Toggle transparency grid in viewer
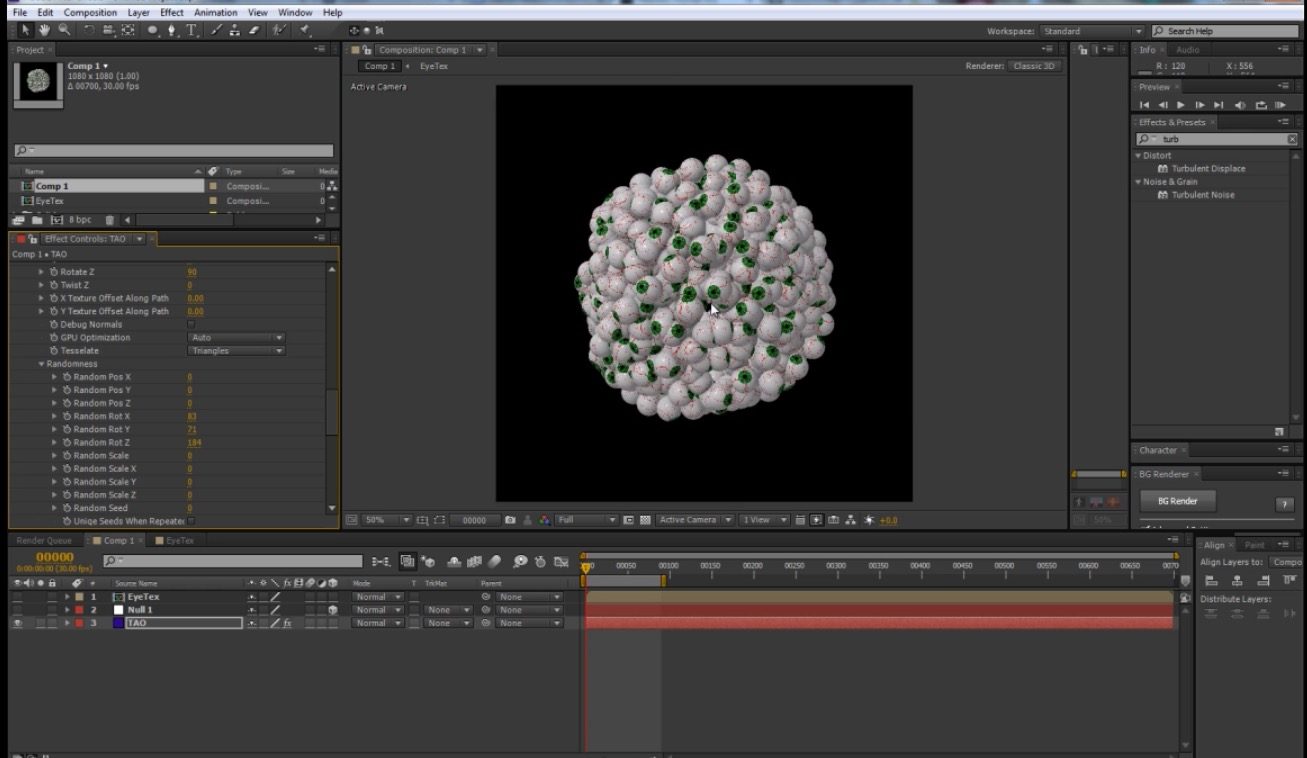 (645, 520)
